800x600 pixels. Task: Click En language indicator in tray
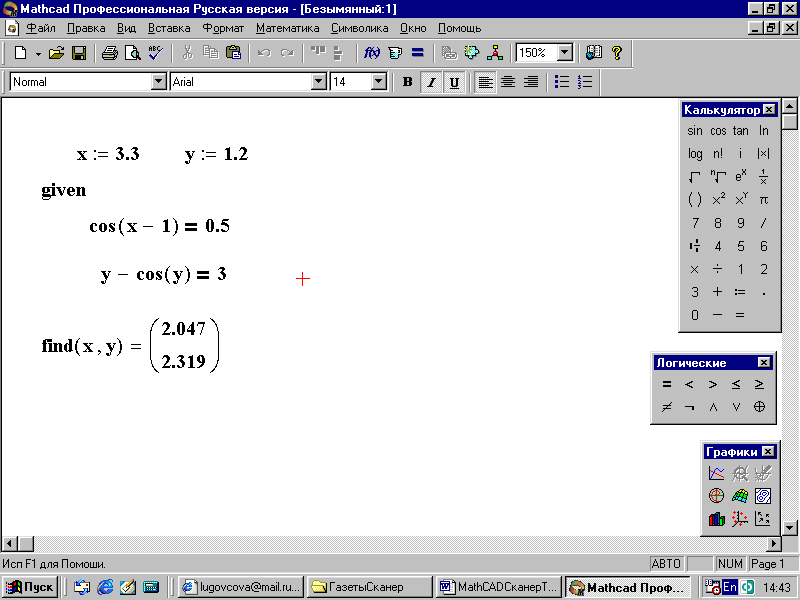730,587
